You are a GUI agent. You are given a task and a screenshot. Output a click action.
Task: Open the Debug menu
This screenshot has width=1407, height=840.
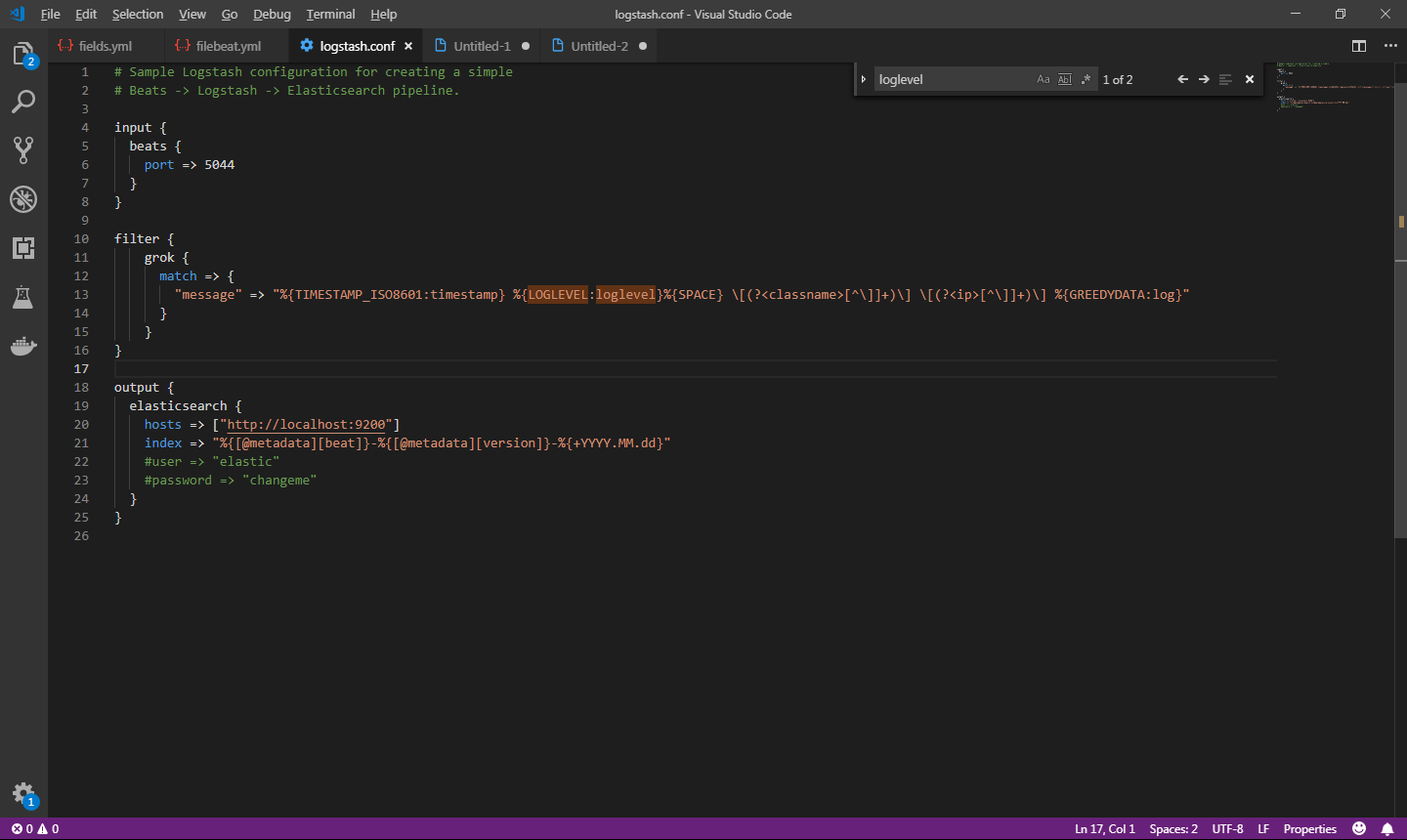pos(272,14)
